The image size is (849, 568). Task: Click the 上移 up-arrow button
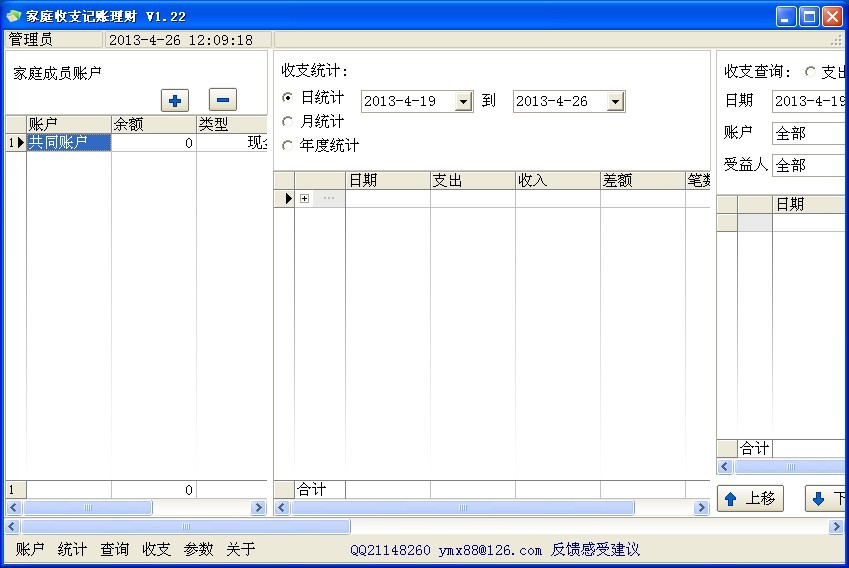click(750, 499)
